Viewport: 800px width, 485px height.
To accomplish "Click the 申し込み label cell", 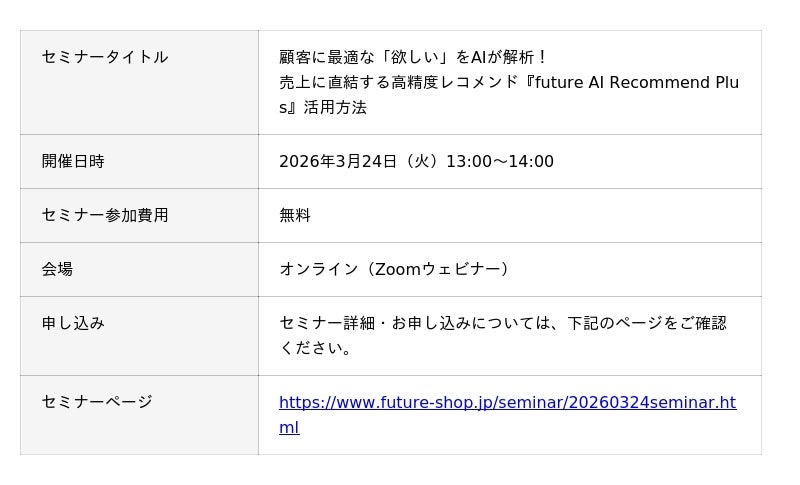I will tap(73, 323).
